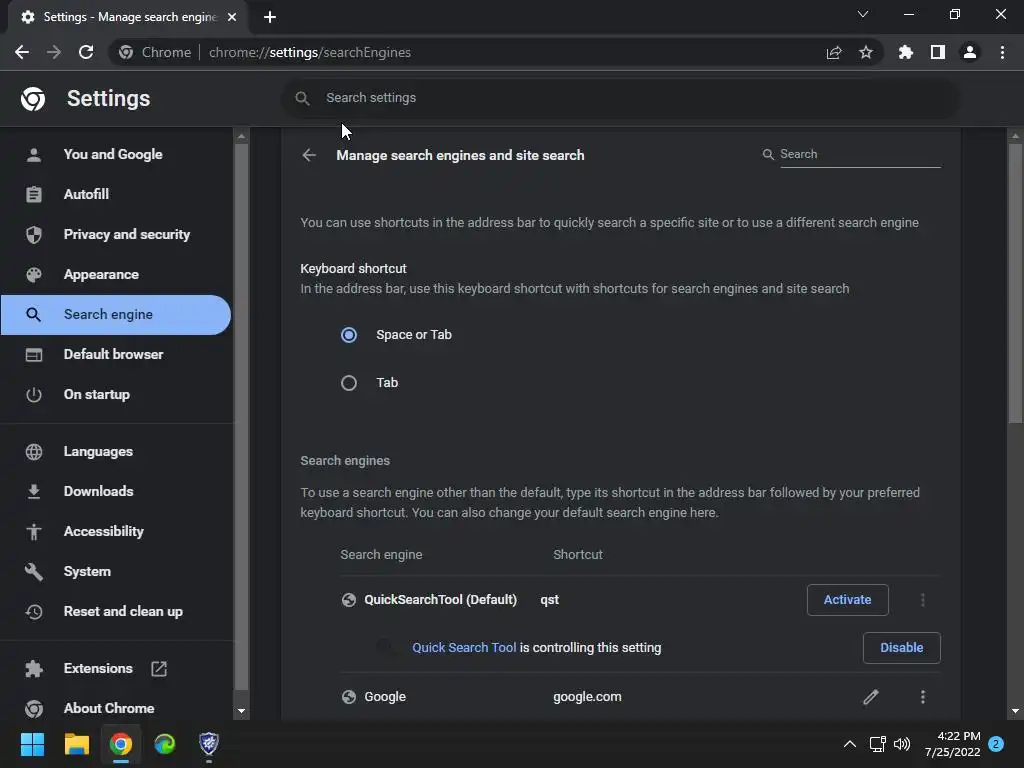This screenshot has width=1024, height=768.
Task: Open Downloads settings section
Action: tap(116, 492)
